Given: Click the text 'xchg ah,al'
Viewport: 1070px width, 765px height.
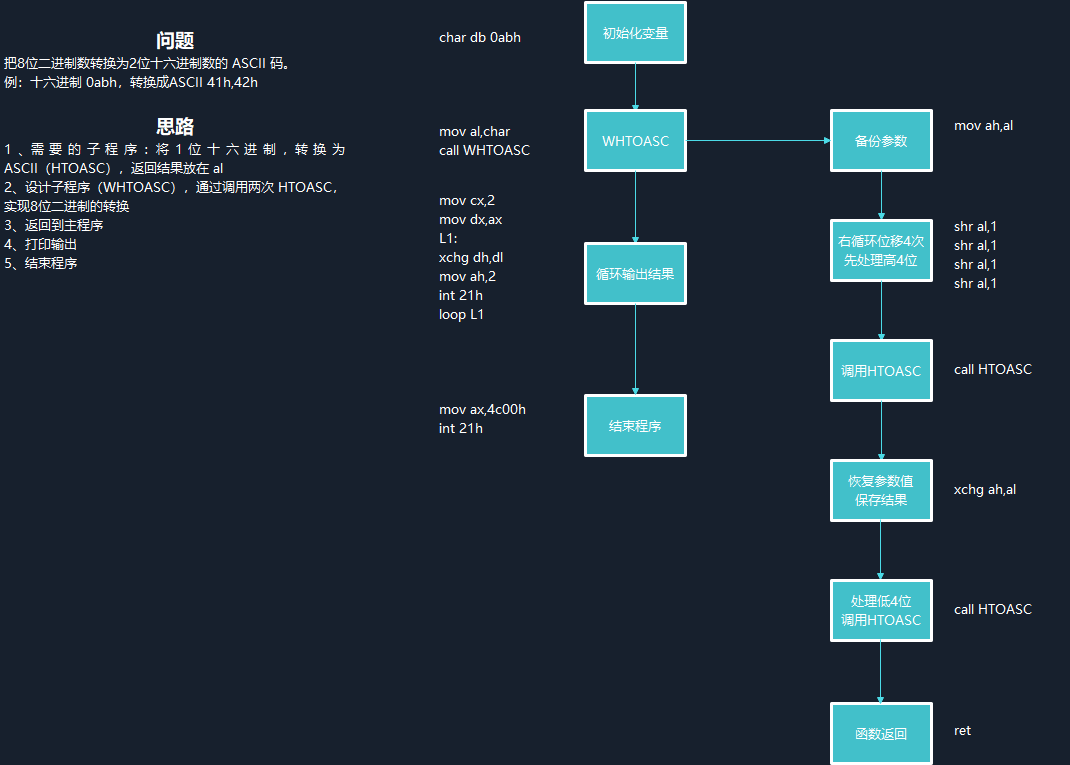Looking at the screenshot, I should point(985,489).
